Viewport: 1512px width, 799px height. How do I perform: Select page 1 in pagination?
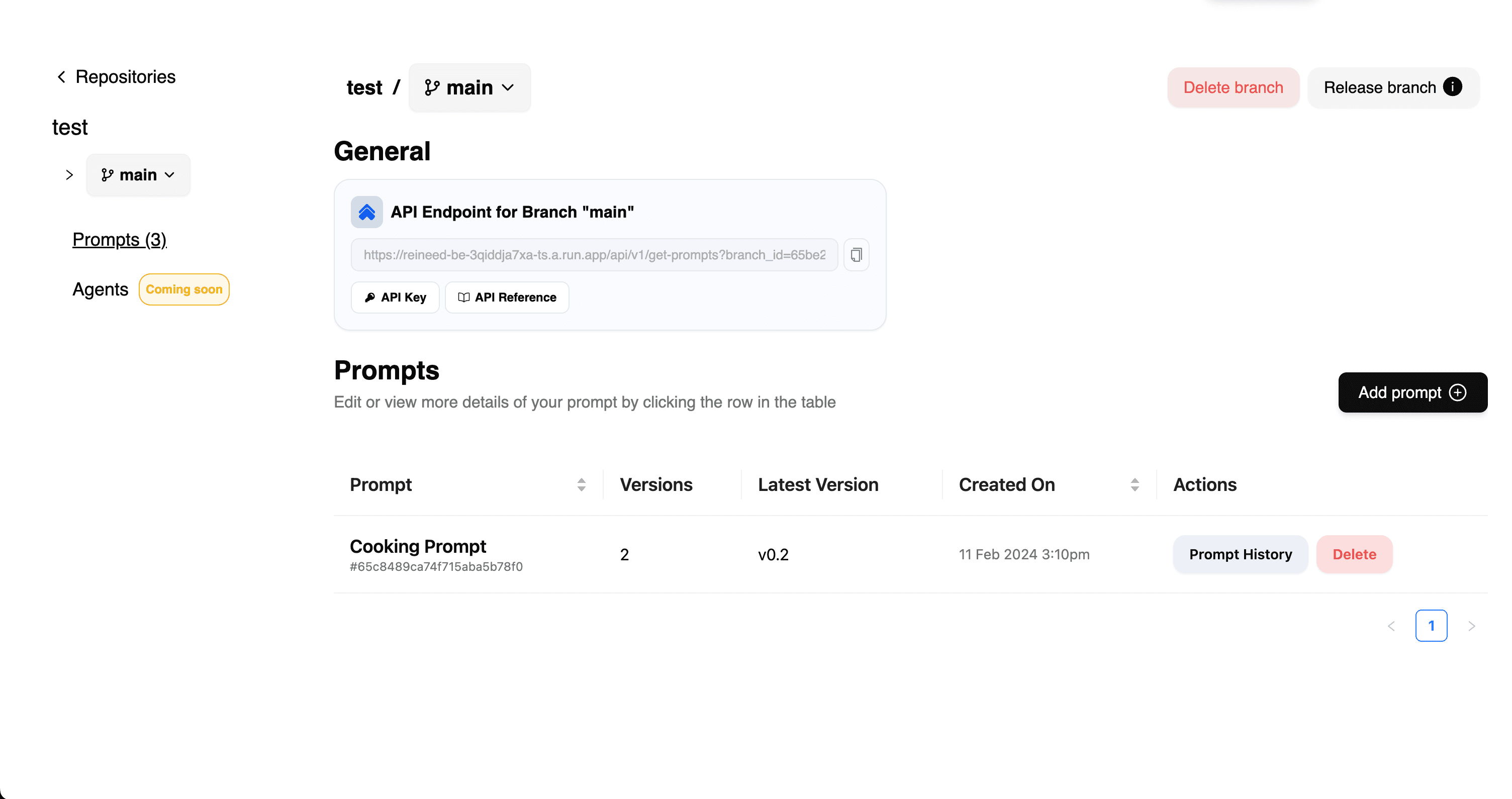point(1432,625)
